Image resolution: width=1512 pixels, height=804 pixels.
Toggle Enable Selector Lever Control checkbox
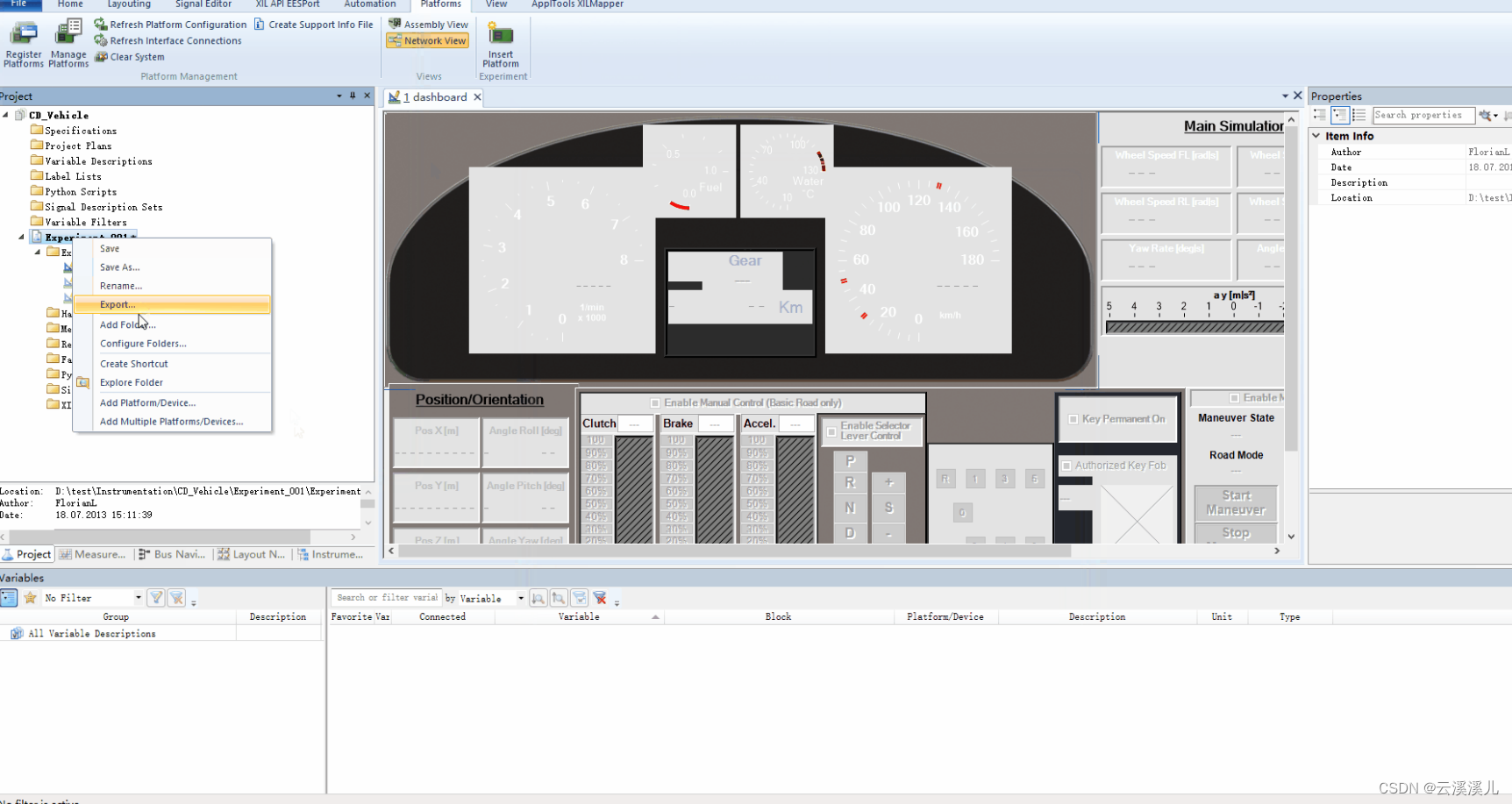[831, 432]
